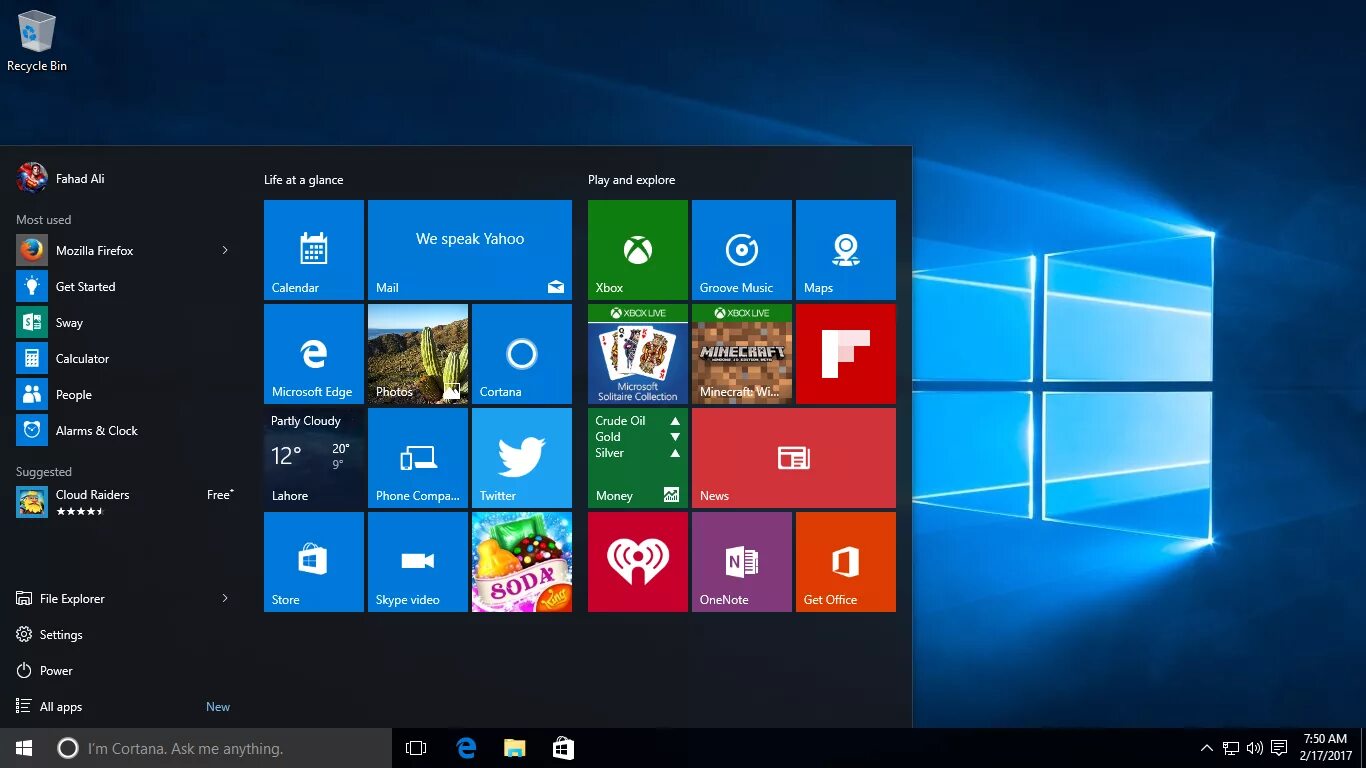Open the Cortana tile
Image resolution: width=1366 pixels, height=768 pixels.
pyautogui.click(x=522, y=354)
